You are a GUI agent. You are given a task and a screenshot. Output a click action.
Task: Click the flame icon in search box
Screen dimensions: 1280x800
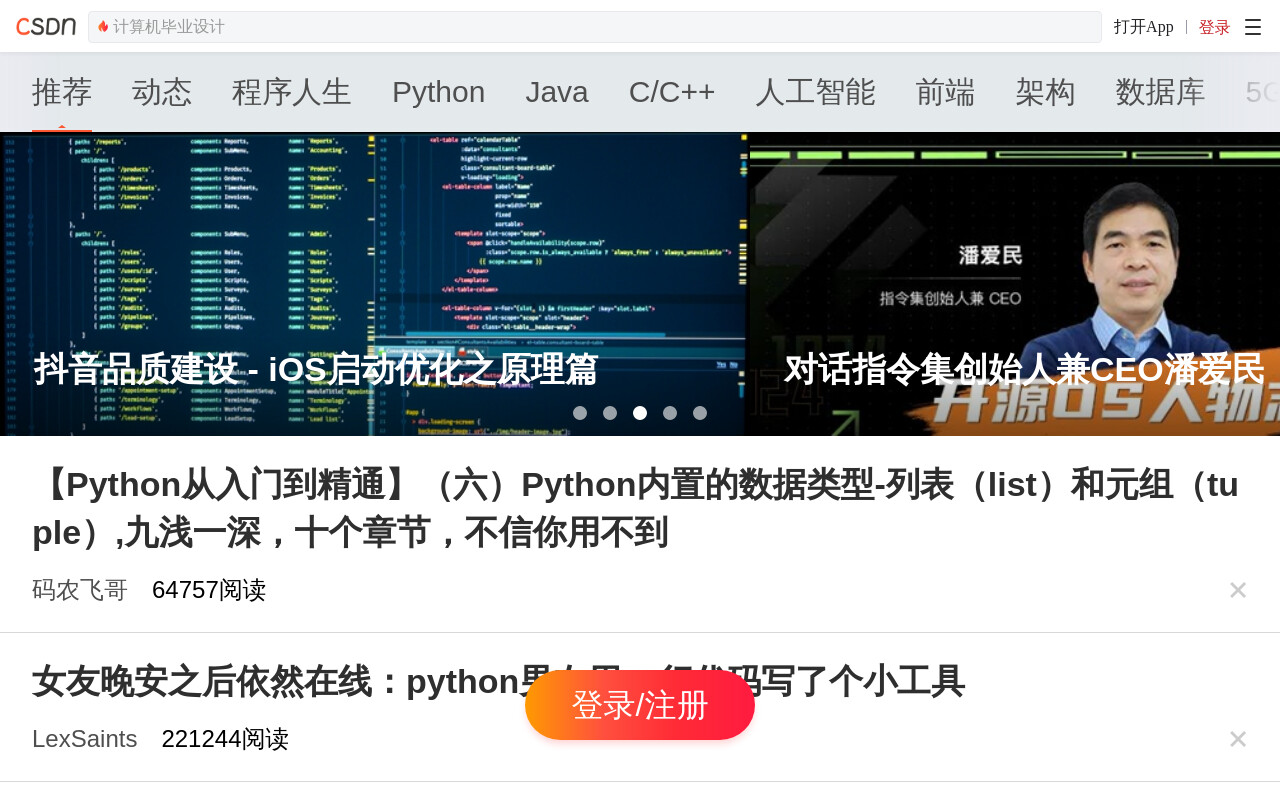point(103,27)
